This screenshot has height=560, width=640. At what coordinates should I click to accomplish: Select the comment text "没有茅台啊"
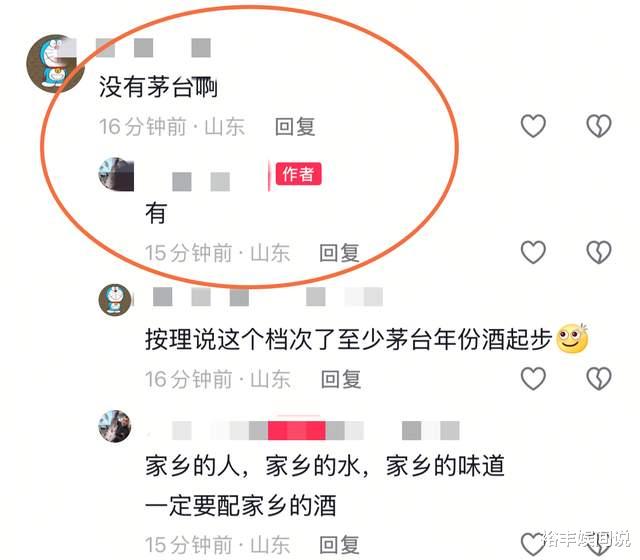[x=158, y=87]
